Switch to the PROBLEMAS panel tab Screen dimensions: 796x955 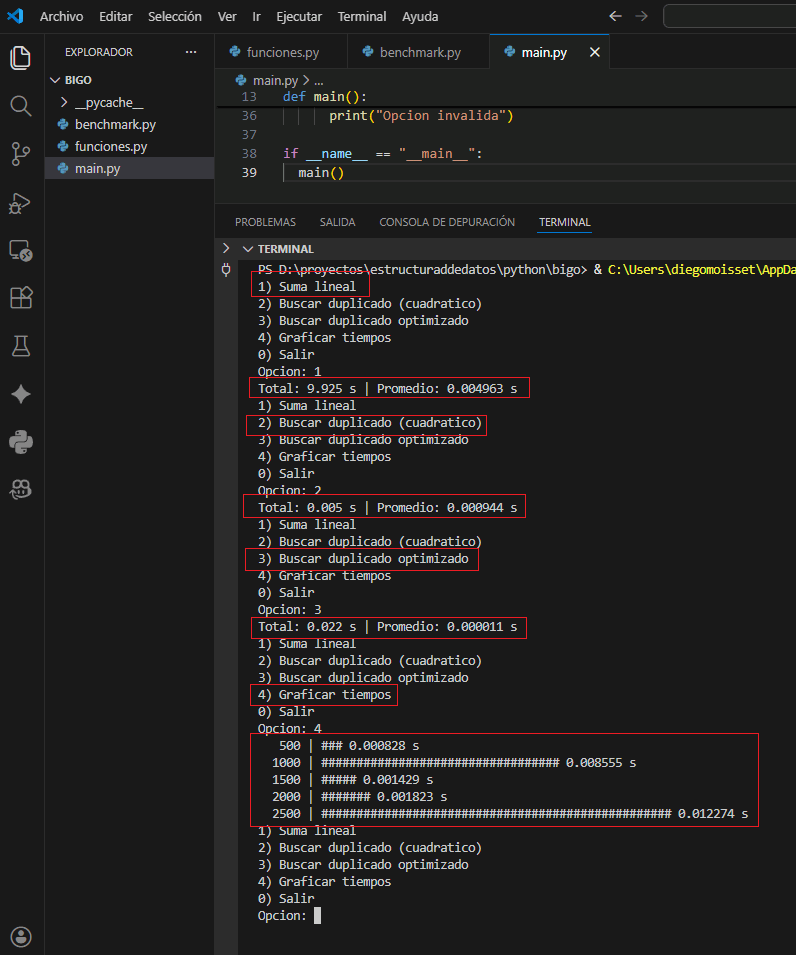coord(265,222)
